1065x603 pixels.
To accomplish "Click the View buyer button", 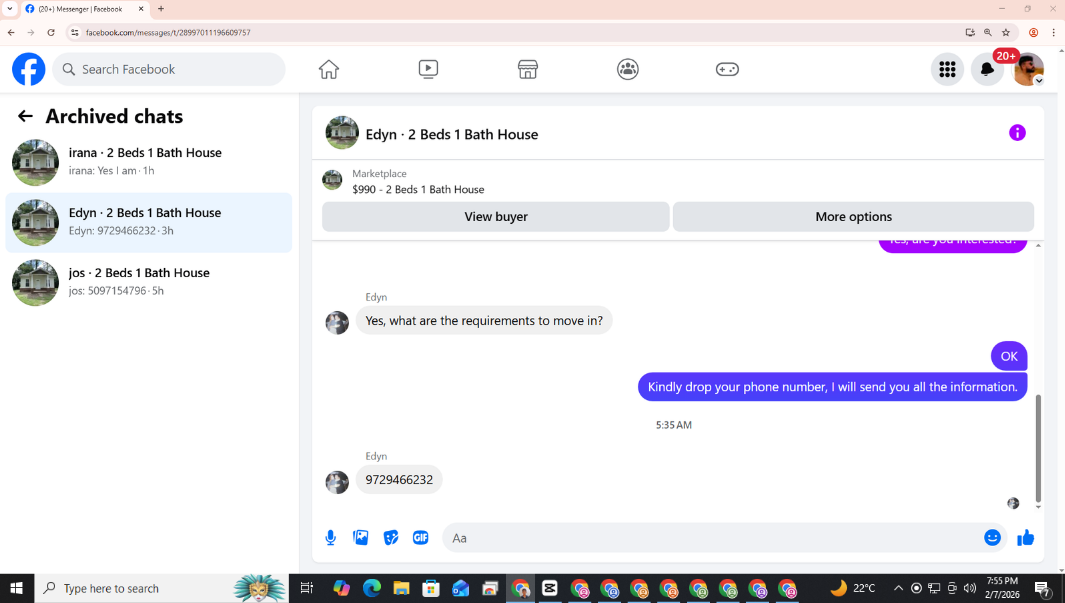I will 496,217.
